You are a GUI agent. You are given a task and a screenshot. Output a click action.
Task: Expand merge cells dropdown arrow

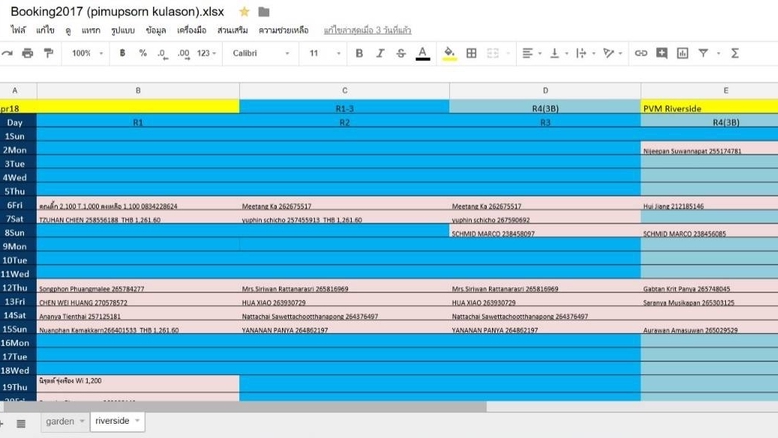(x=508, y=53)
